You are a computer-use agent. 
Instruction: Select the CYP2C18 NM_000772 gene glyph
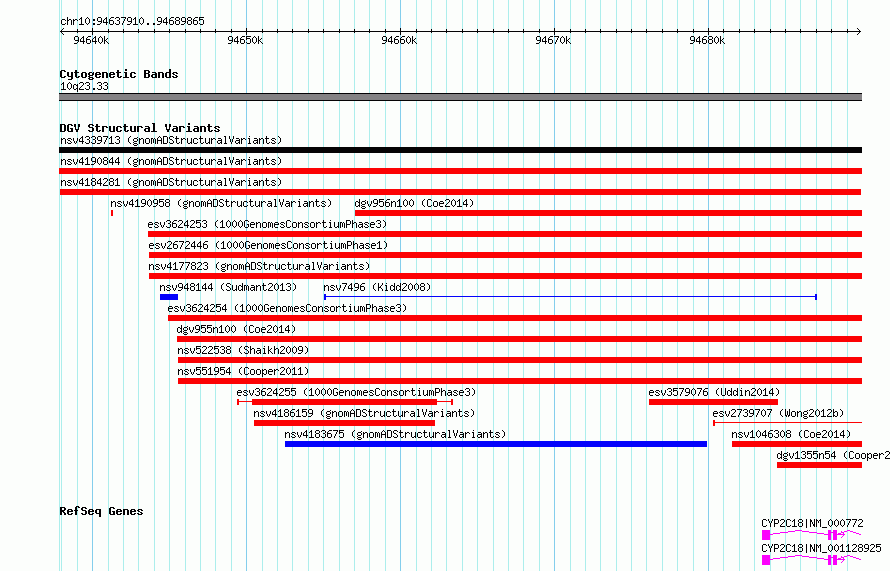[811, 535]
